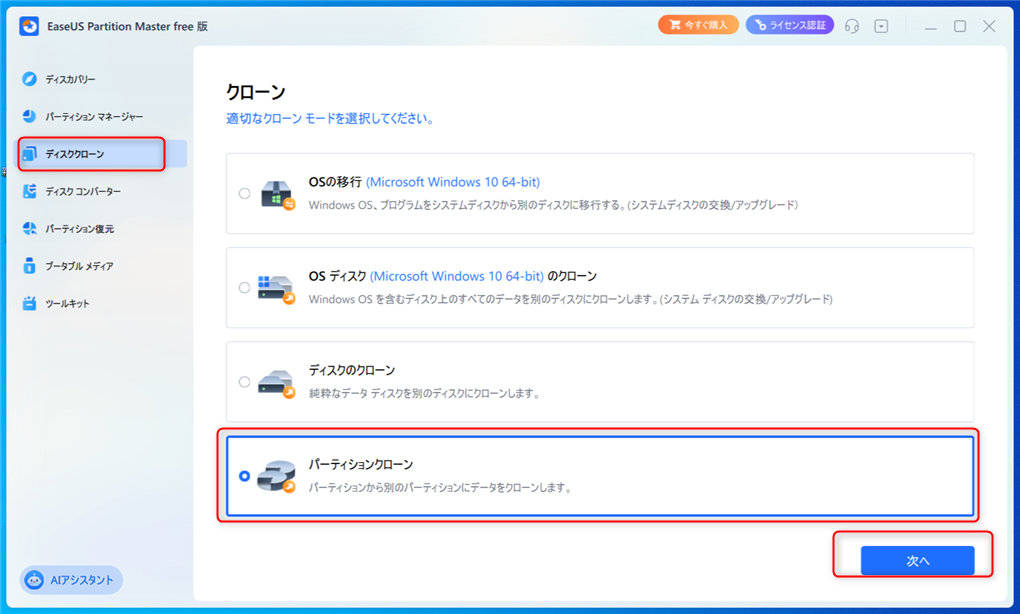Image resolution: width=1020 pixels, height=614 pixels.
Task: Click the 純粋なデータ ディスク description text
Action: 424,394
